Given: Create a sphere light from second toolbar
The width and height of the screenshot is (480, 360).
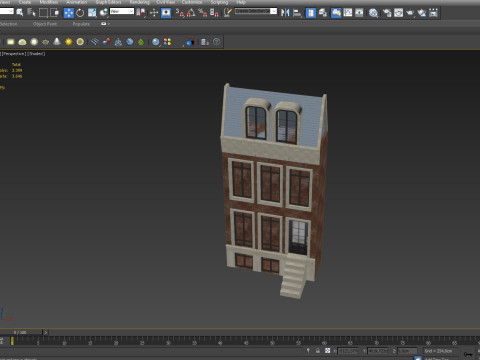Looking at the screenshot, I should pyautogui.click(x=34, y=42).
